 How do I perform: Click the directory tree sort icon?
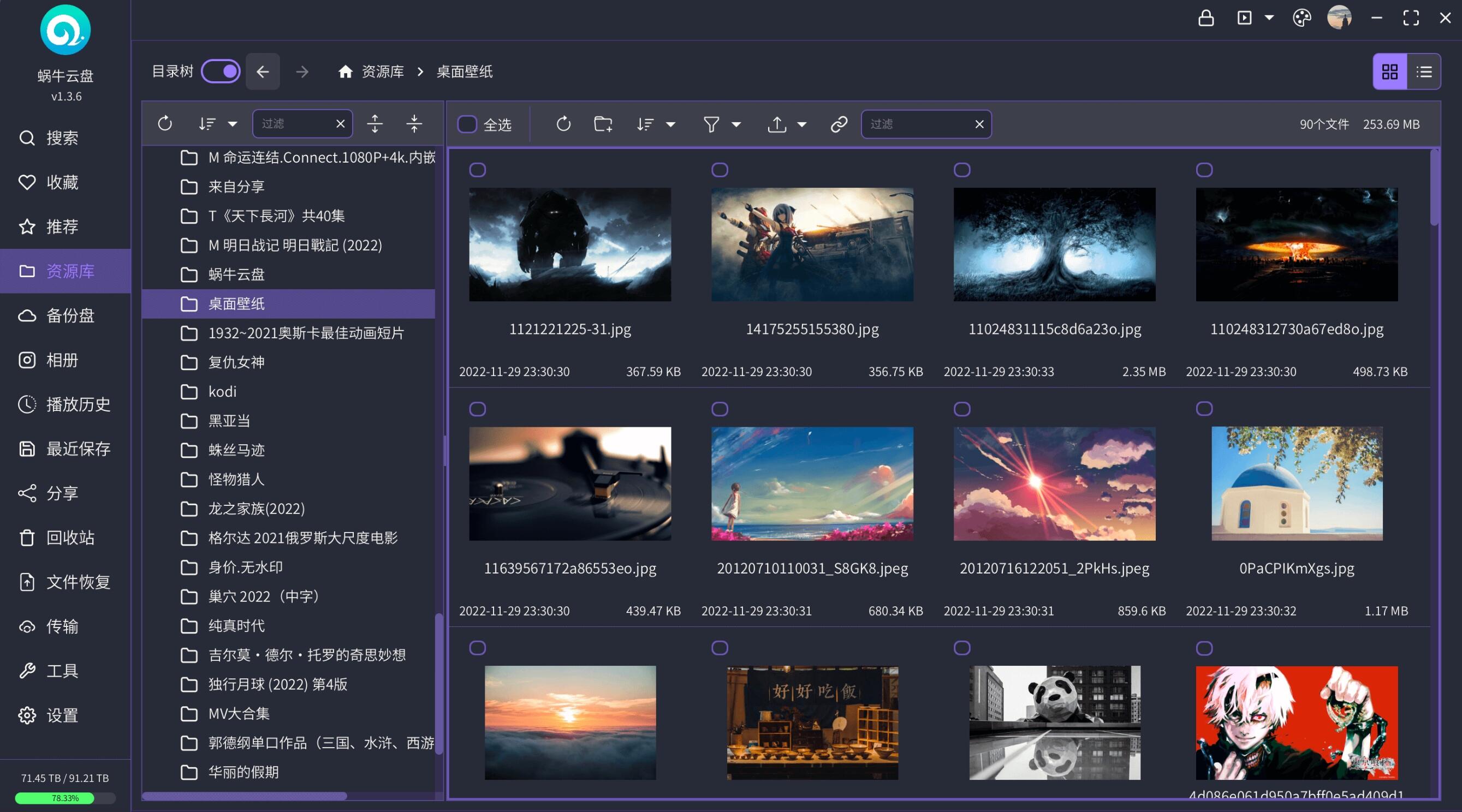206,123
